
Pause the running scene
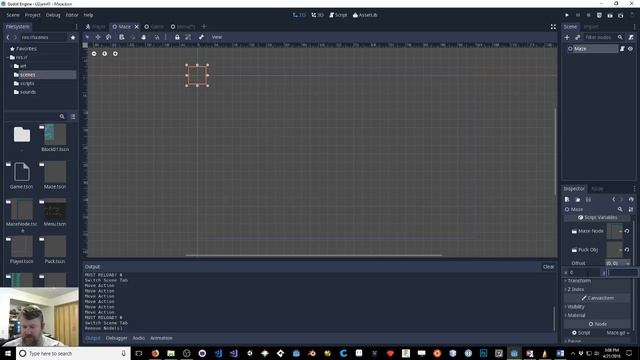[x=578, y=15]
